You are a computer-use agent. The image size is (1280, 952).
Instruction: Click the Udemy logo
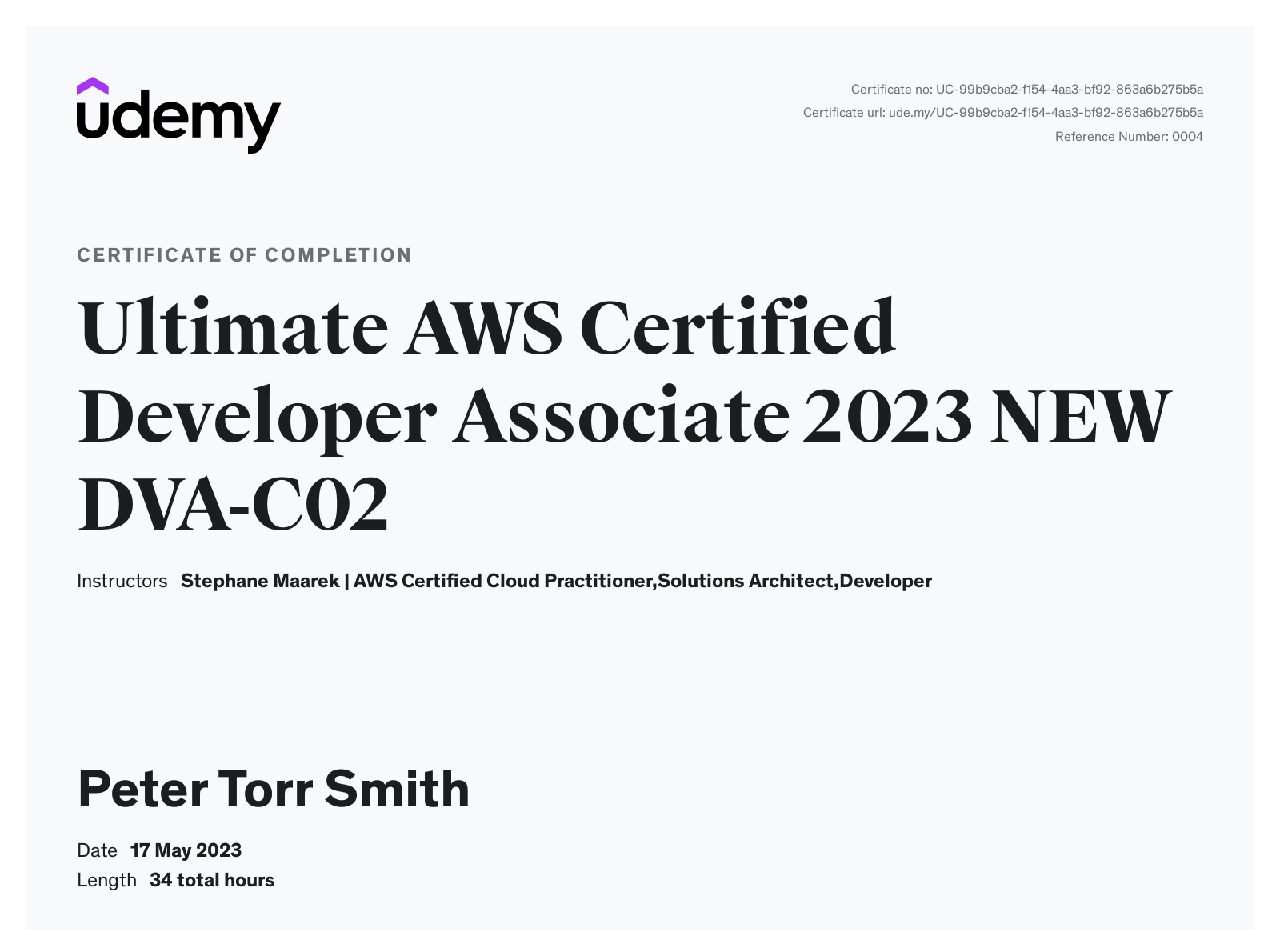coord(178,115)
